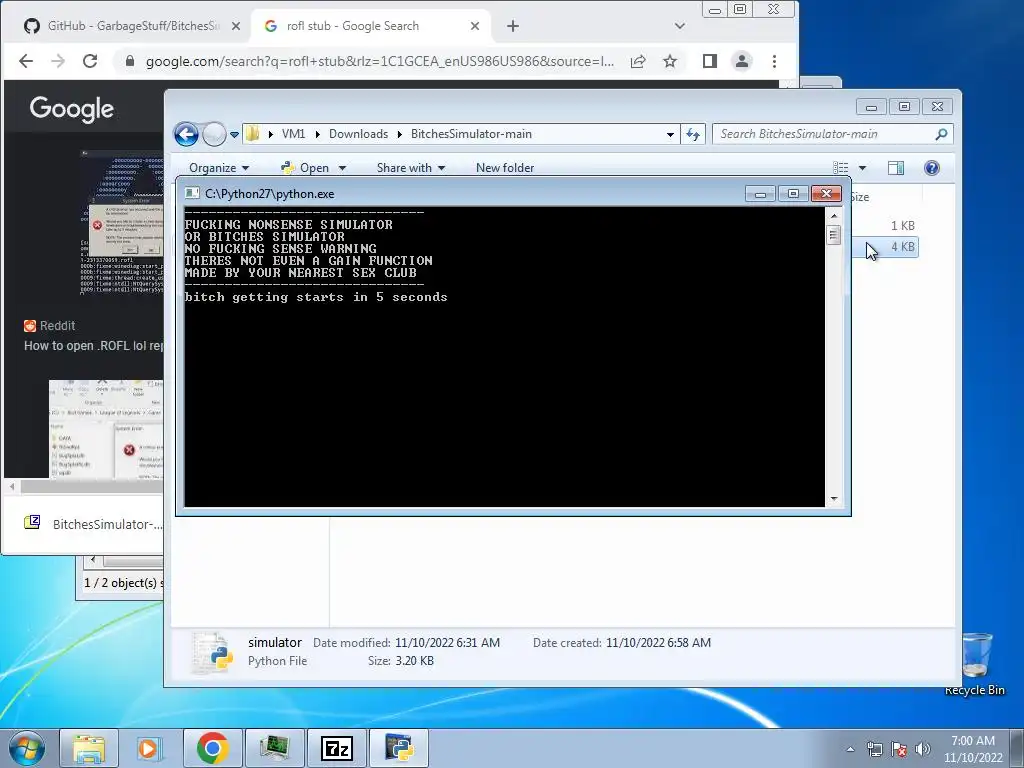This screenshot has width=1024, height=768.
Task: Expand the Open button dropdown arrow
Action: [x=342, y=168]
